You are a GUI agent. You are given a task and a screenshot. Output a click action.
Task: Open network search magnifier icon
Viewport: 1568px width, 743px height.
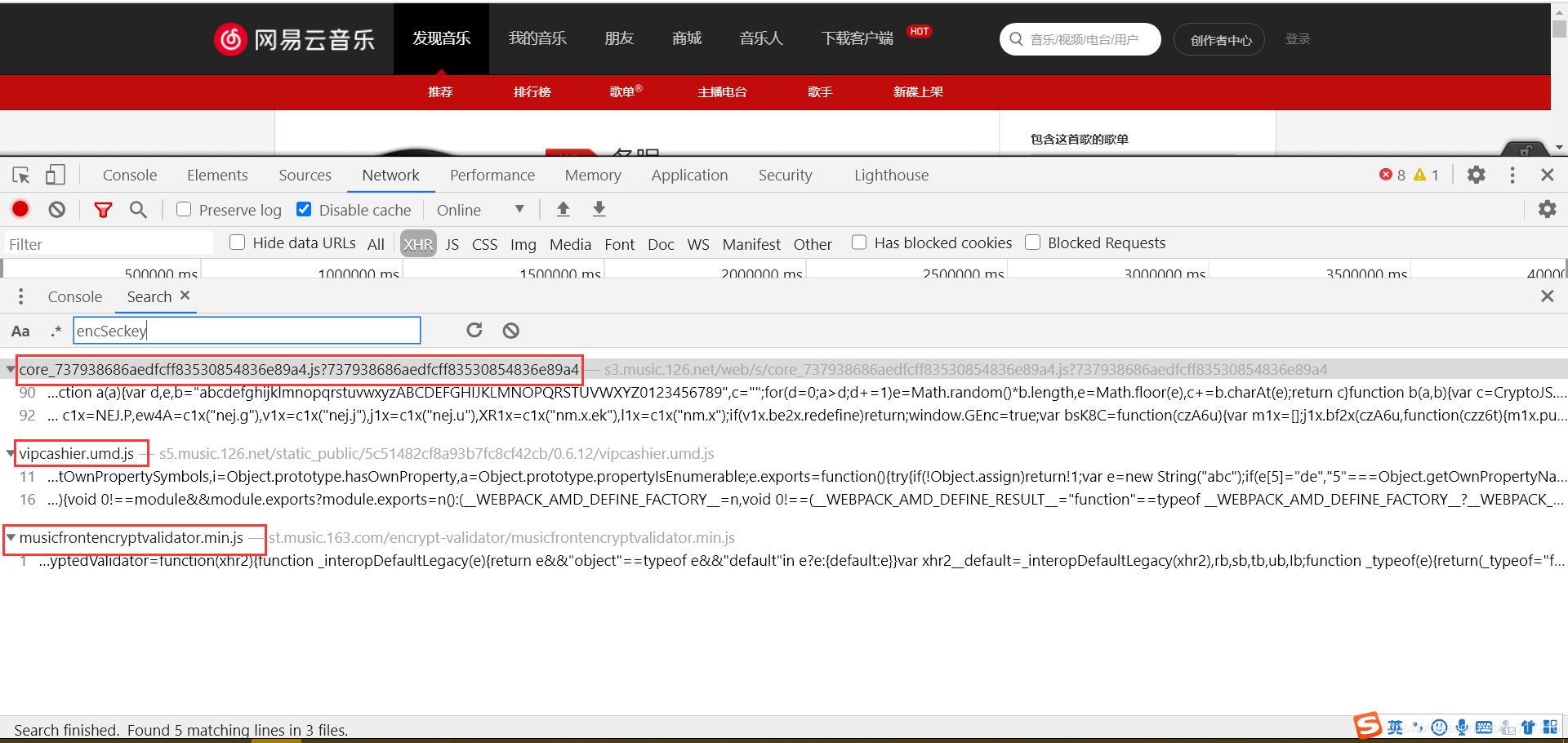point(139,210)
